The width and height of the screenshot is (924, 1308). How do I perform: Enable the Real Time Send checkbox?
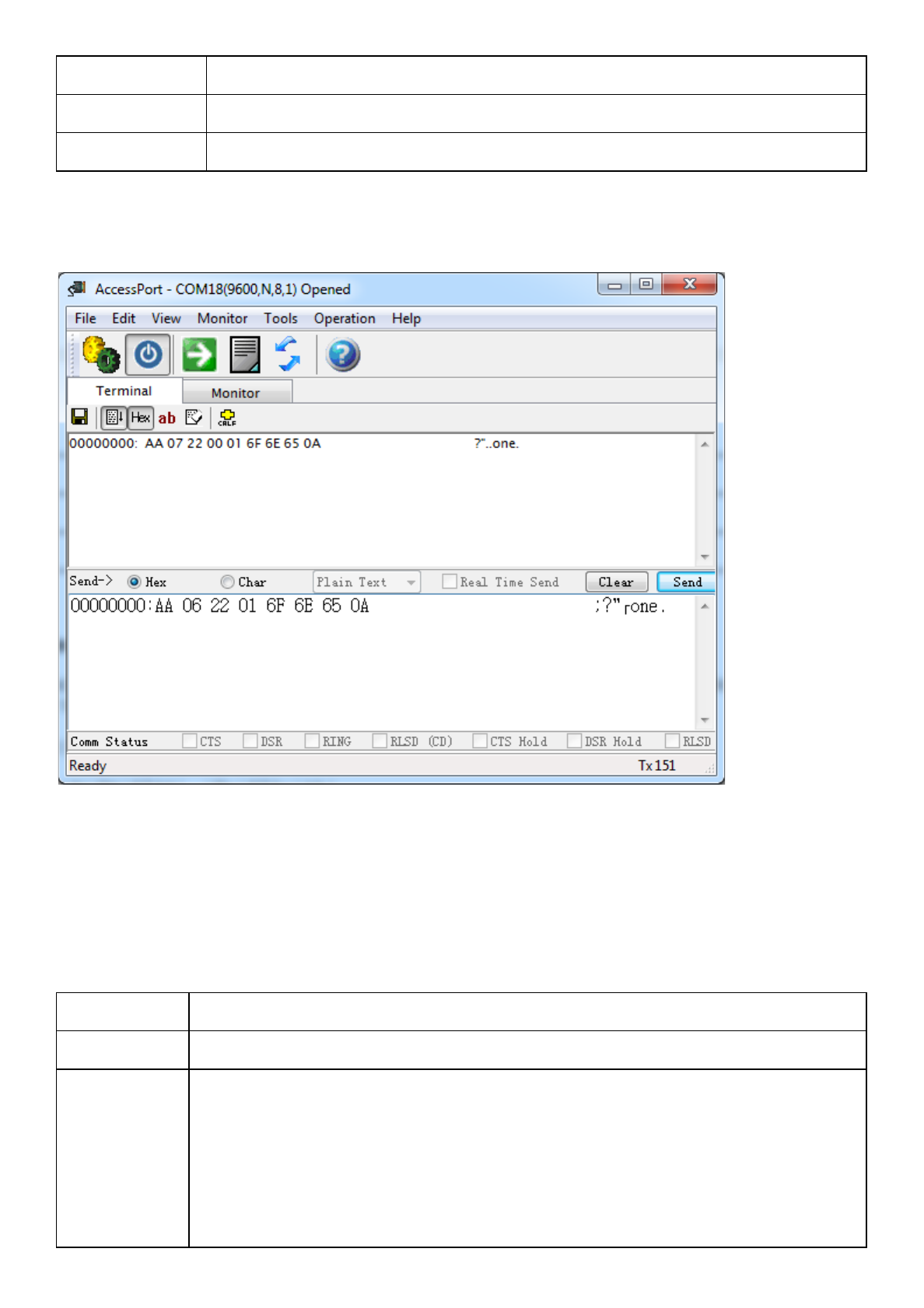449,582
